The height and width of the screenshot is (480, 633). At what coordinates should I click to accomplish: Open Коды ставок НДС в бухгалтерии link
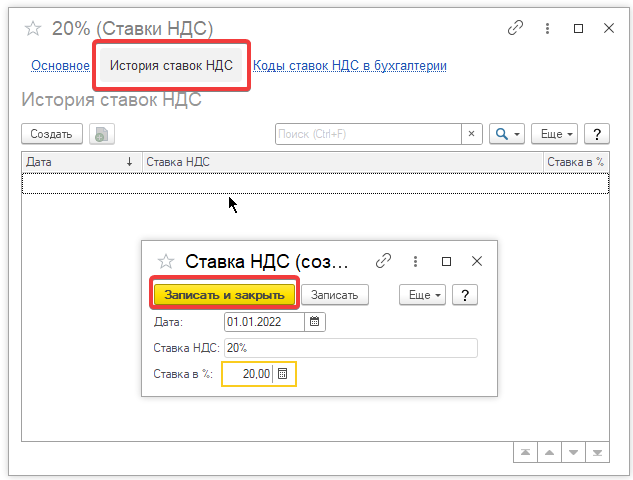350,65
